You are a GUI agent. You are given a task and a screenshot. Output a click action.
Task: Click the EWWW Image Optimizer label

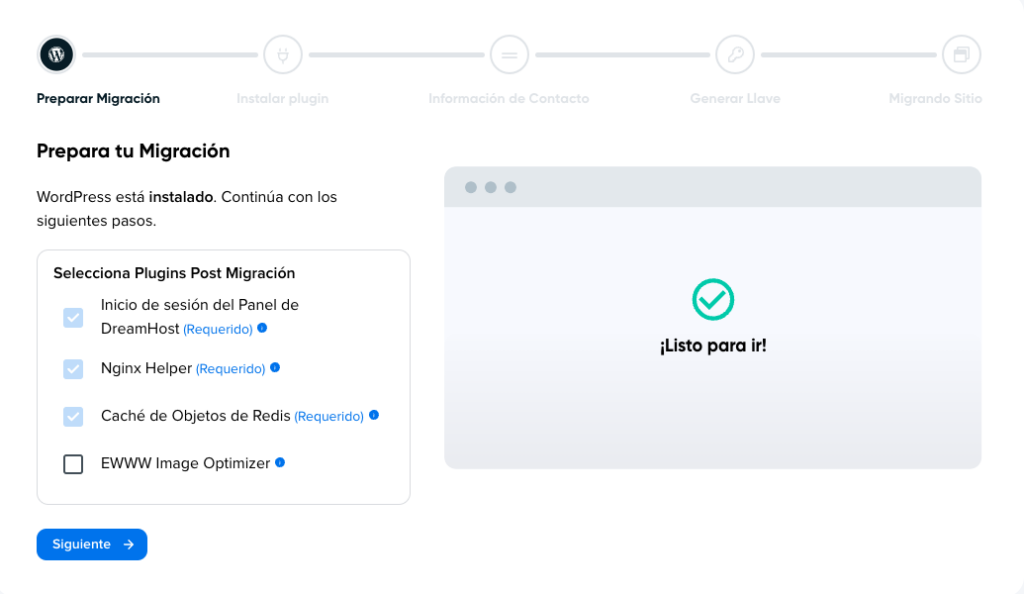[185, 463]
